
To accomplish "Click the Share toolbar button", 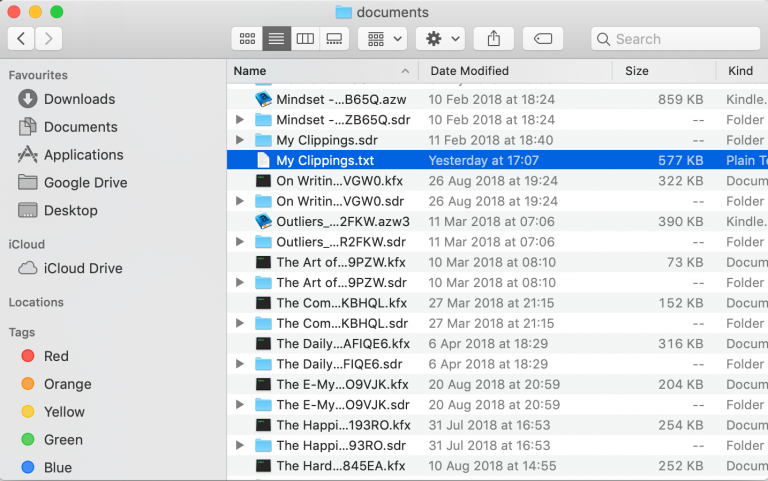I will (x=494, y=39).
